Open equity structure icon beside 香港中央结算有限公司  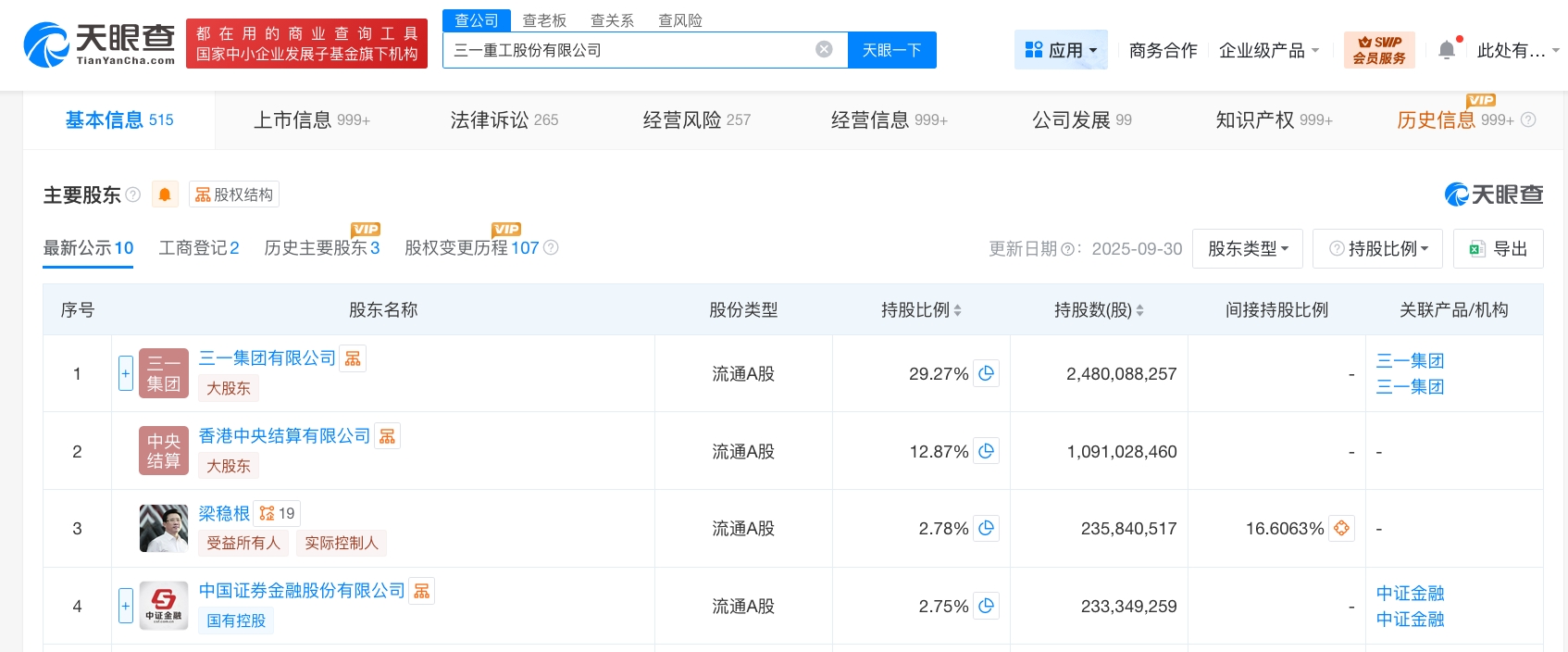click(388, 436)
